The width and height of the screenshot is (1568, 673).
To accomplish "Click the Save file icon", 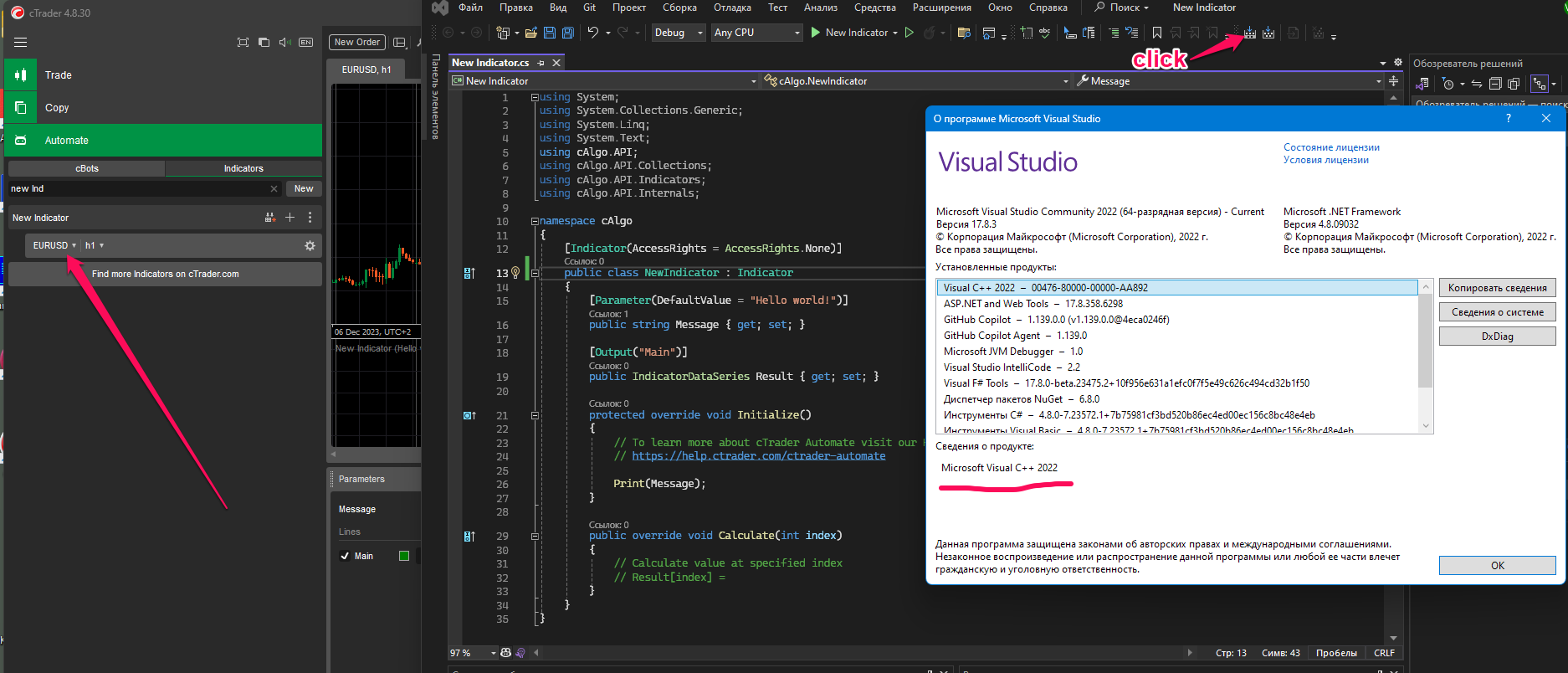I will click(x=550, y=33).
